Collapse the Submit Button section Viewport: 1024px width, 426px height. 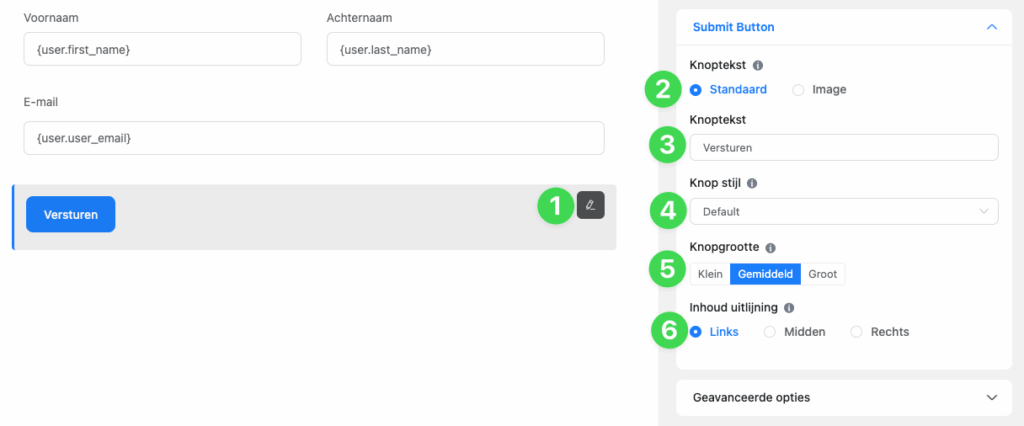coord(991,27)
